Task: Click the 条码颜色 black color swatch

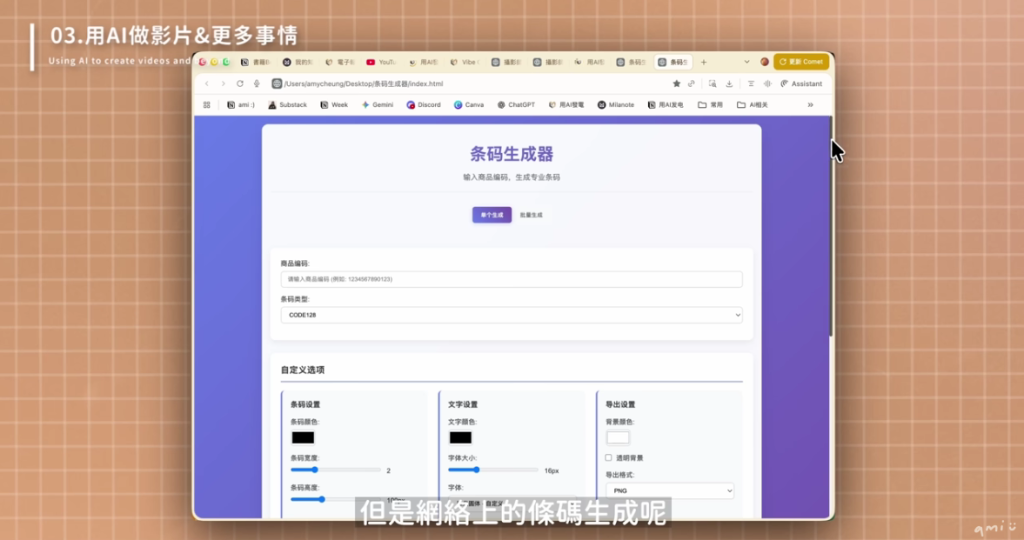Action: point(303,437)
